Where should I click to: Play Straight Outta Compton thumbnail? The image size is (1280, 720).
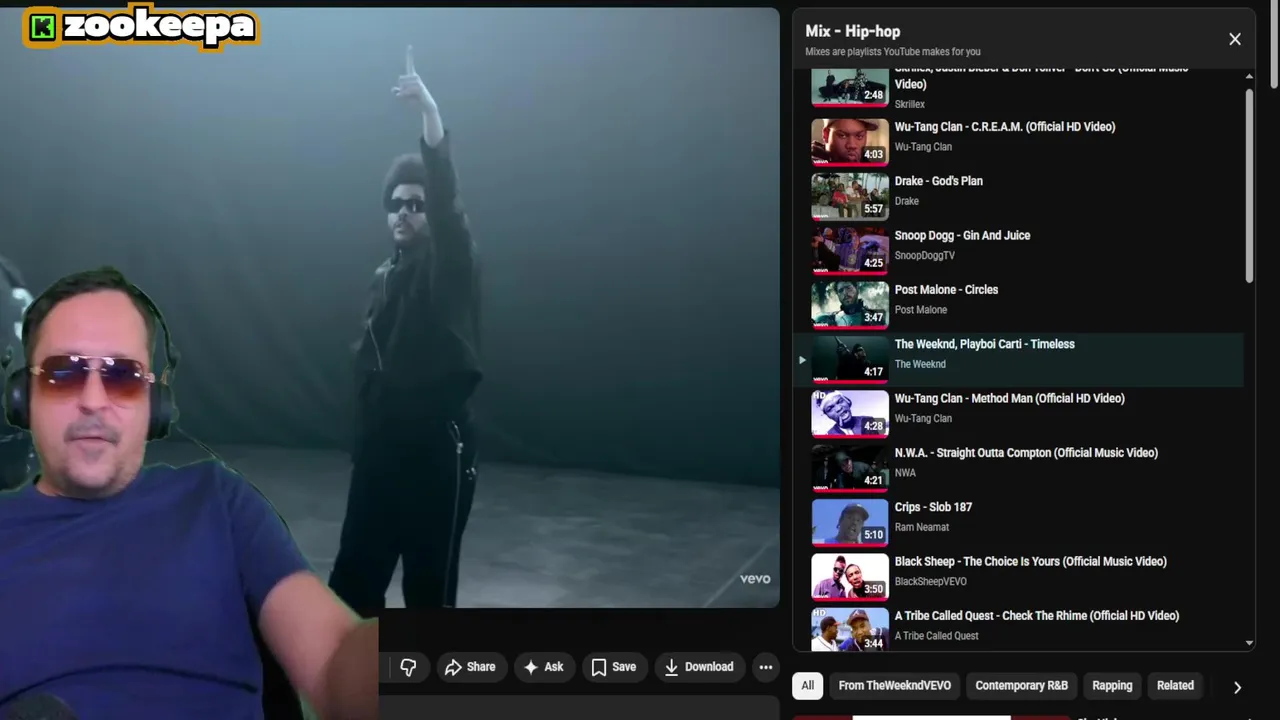849,467
